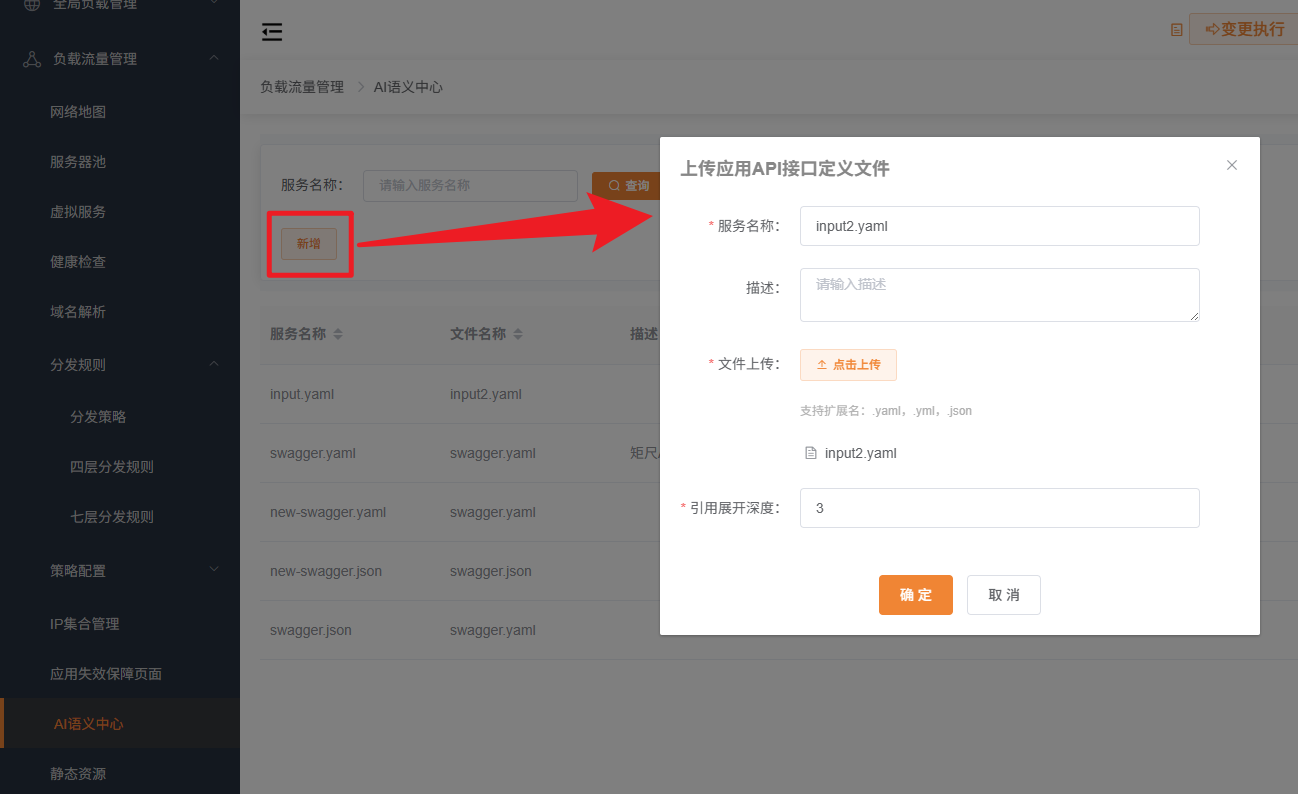Click the 负载流量管理 breadcrumb link
Image resolution: width=1298 pixels, height=794 pixels.
tap(302, 87)
